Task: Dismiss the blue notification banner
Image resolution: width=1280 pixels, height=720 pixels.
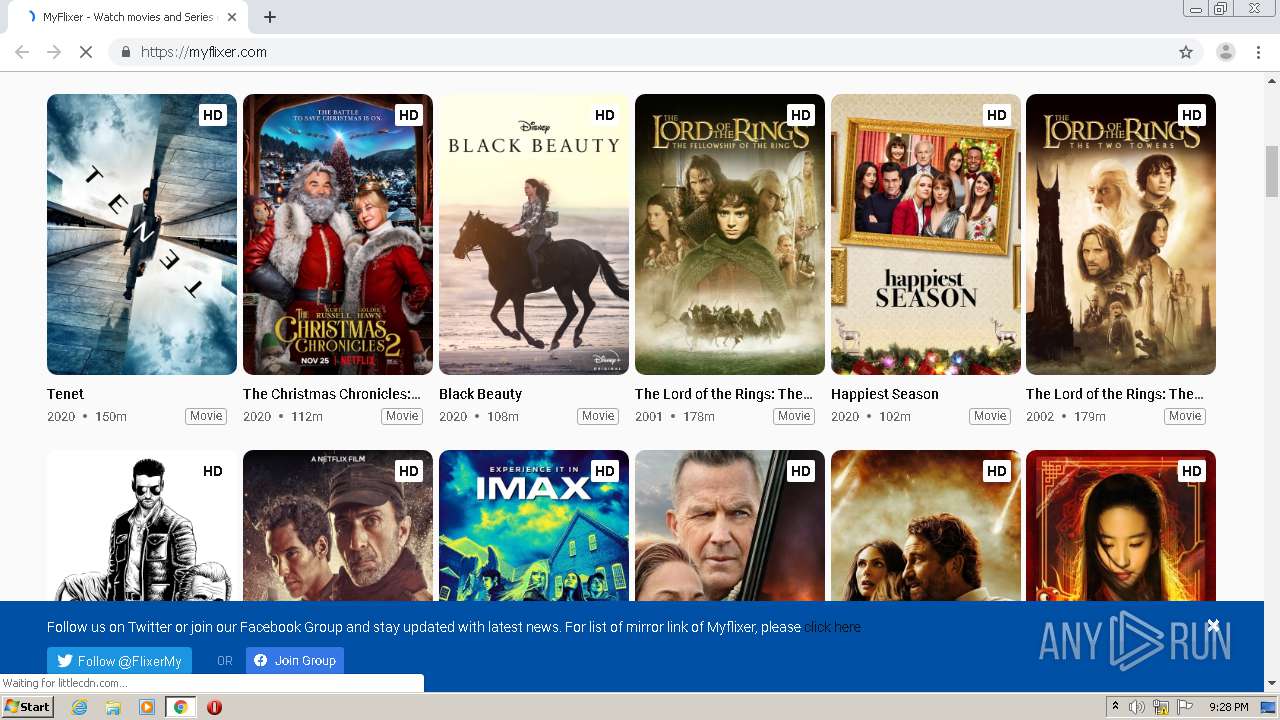Action: (1213, 625)
